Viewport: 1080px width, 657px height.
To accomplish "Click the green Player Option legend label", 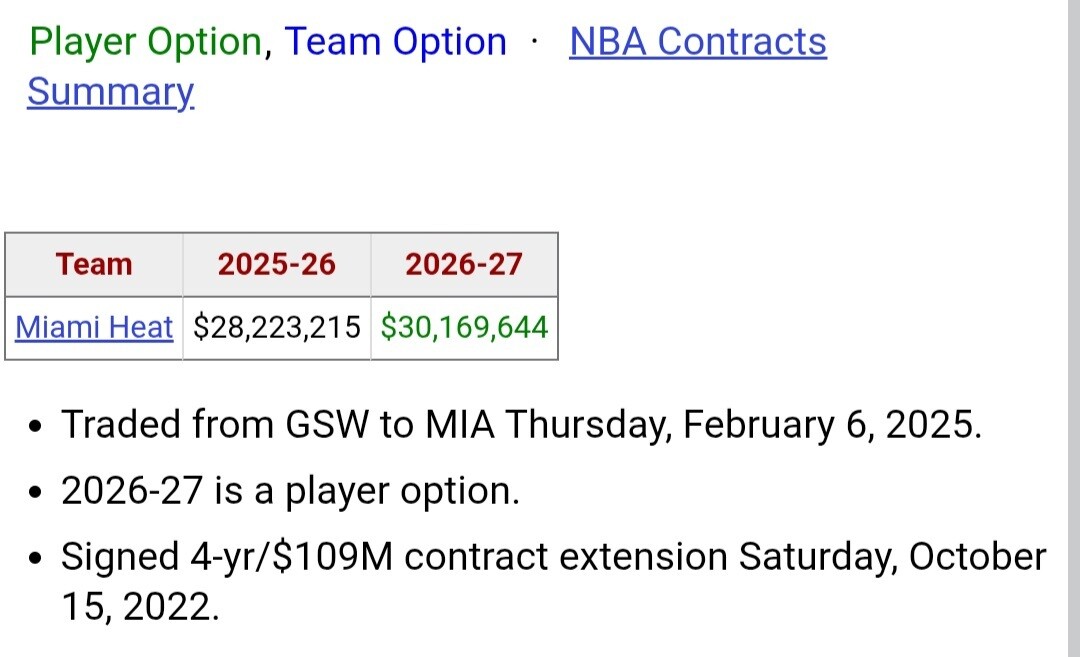I will [x=145, y=41].
